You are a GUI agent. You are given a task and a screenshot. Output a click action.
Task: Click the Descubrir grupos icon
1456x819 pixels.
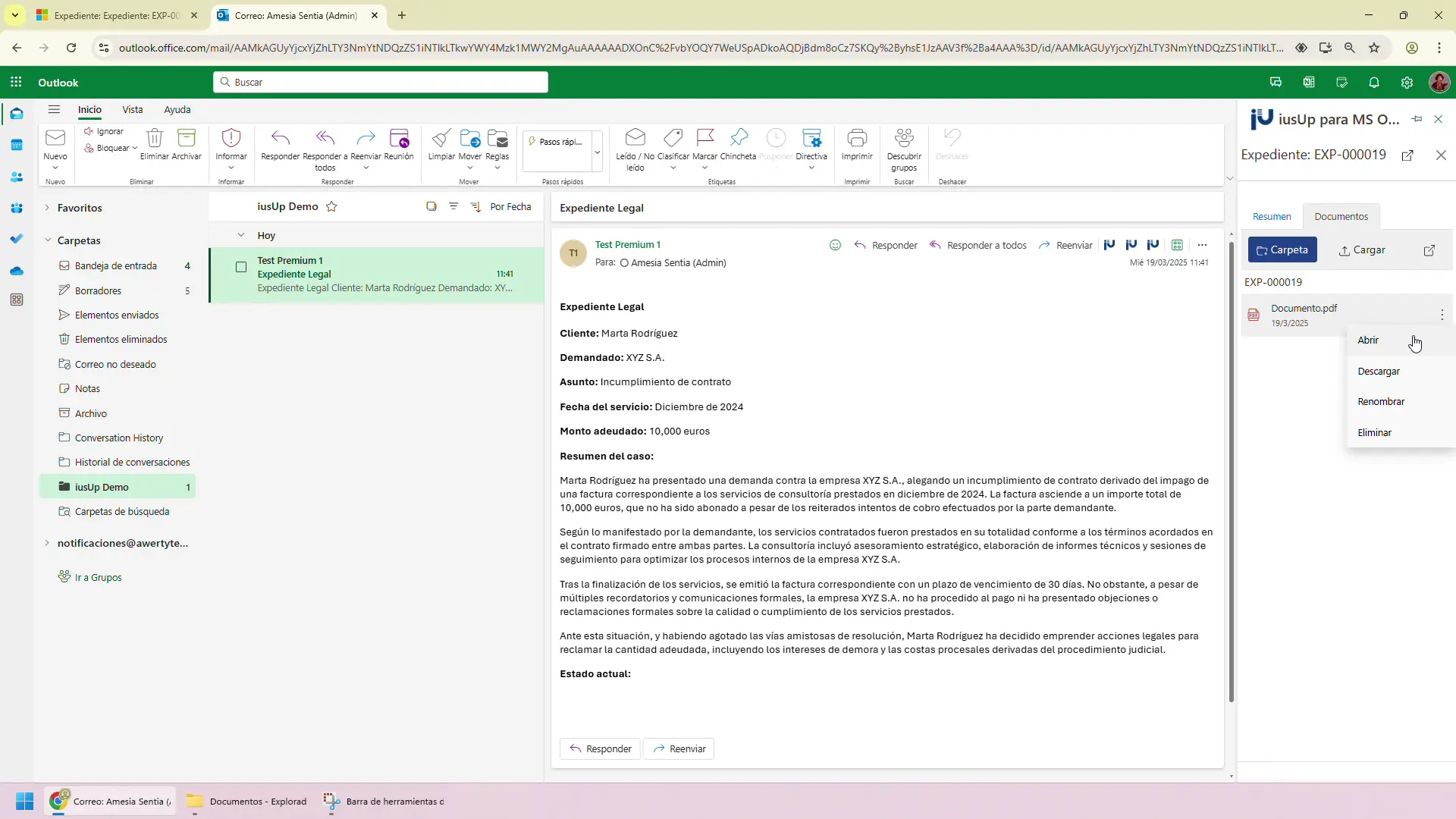(904, 138)
